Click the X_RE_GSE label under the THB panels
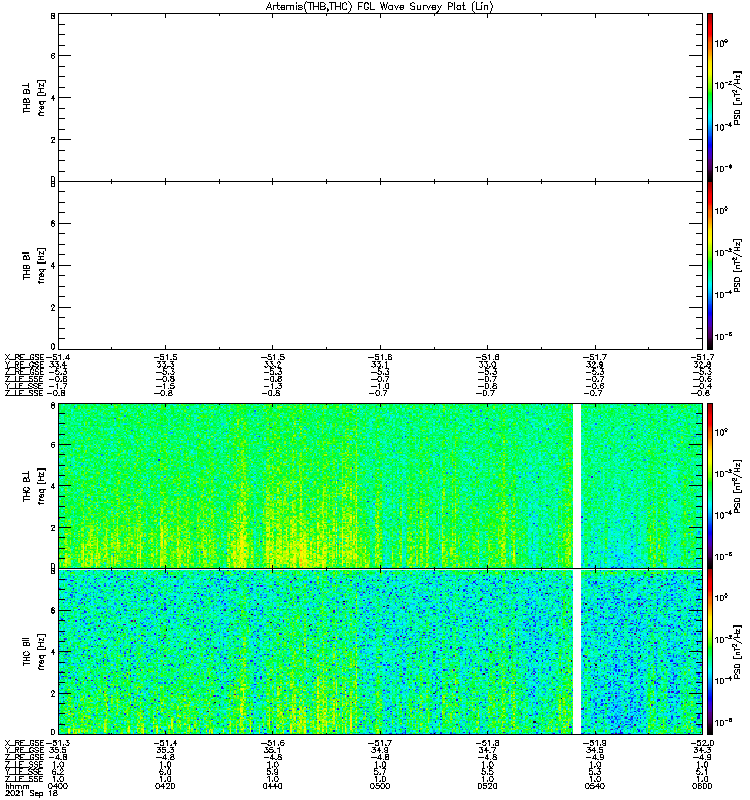 (x=24, y=357)
